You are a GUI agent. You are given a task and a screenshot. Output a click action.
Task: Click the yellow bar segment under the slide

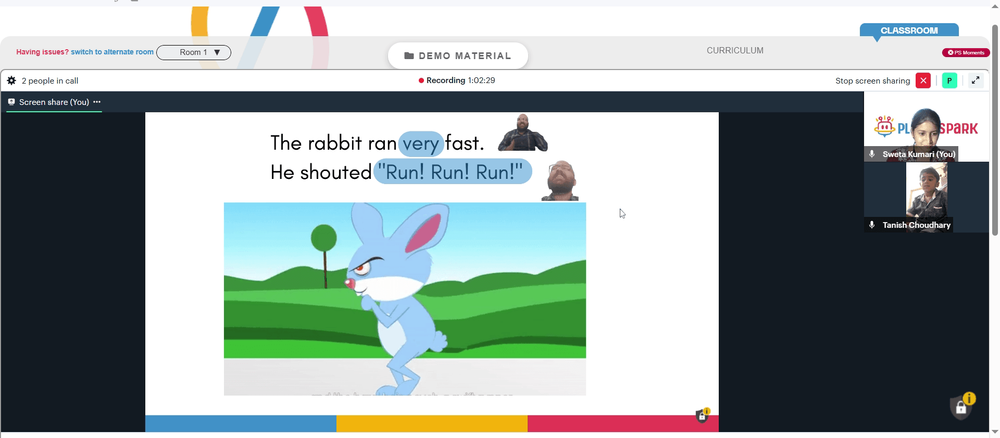(x=432, y=423)
